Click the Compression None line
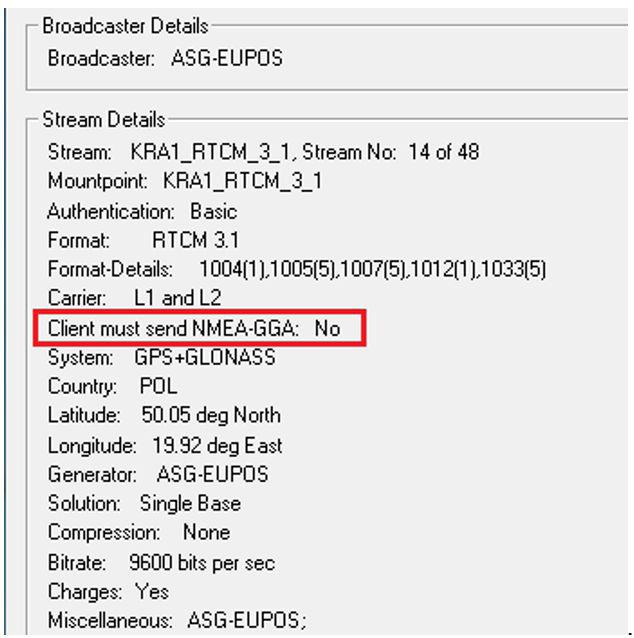 [x=138, y=532]
